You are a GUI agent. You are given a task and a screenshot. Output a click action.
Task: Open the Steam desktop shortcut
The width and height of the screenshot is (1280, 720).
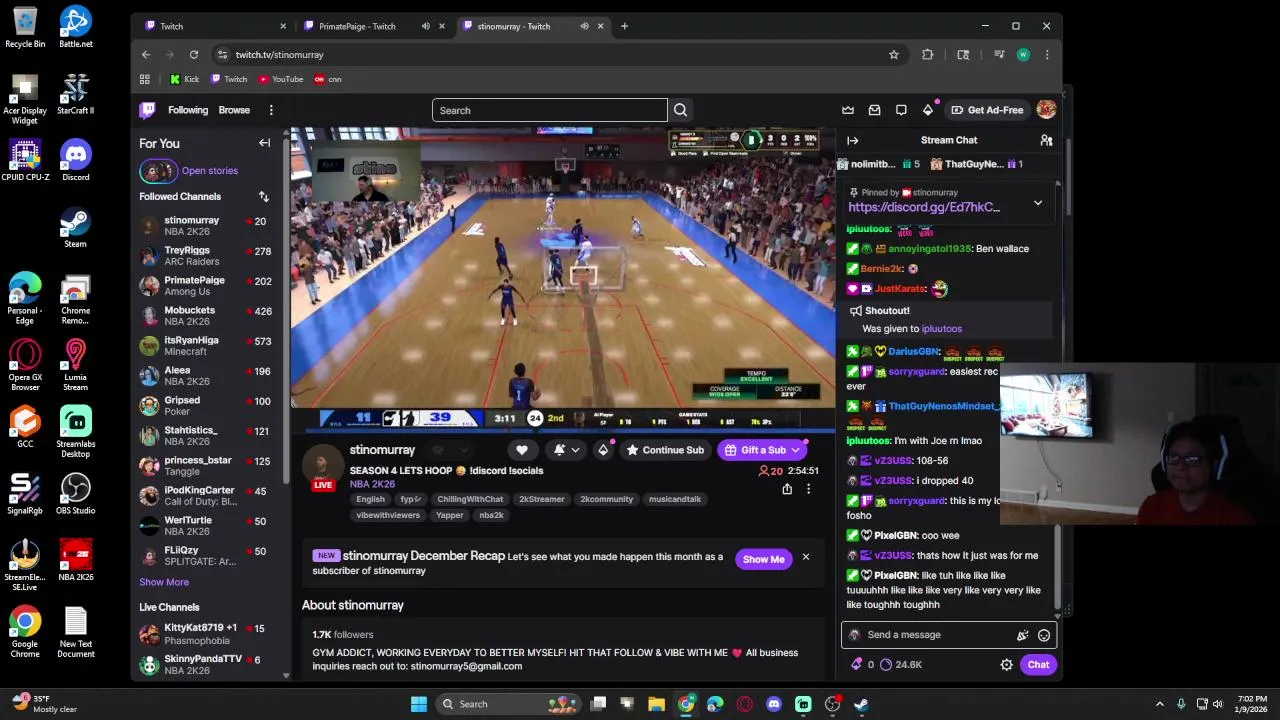(75, 228)
